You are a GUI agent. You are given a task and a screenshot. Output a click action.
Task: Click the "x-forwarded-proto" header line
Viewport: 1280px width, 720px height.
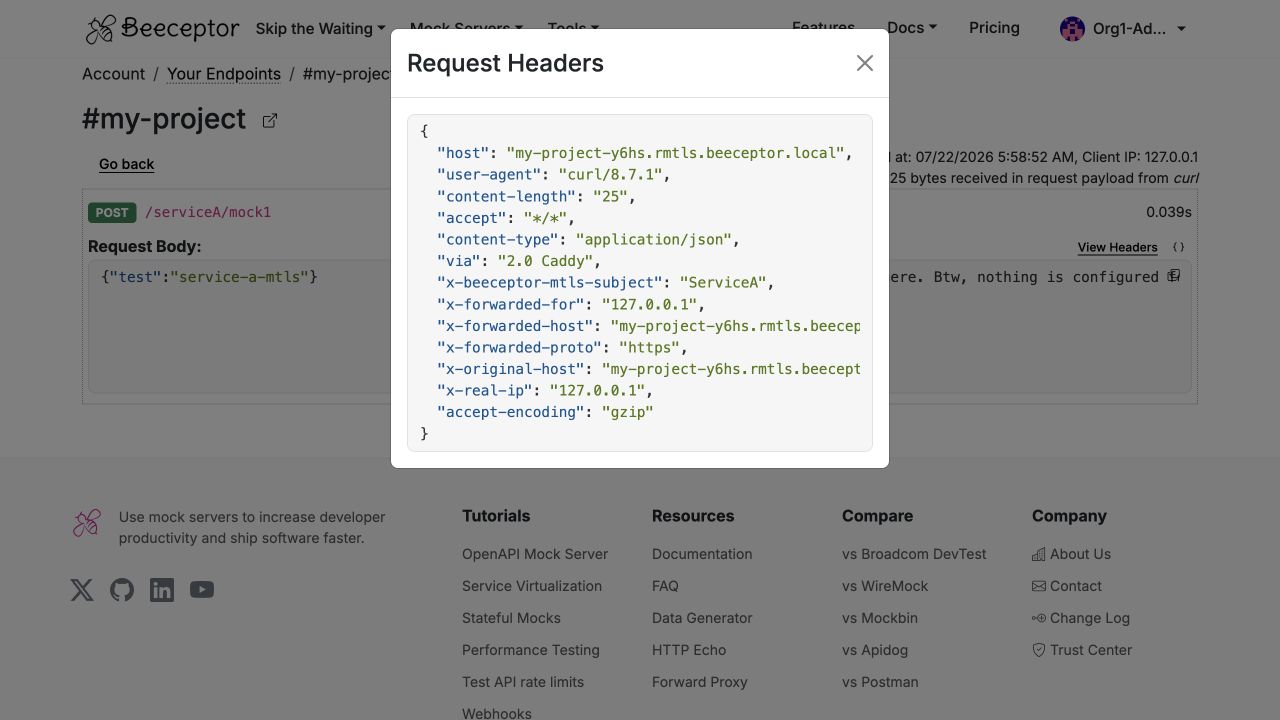tap(563, 348)
